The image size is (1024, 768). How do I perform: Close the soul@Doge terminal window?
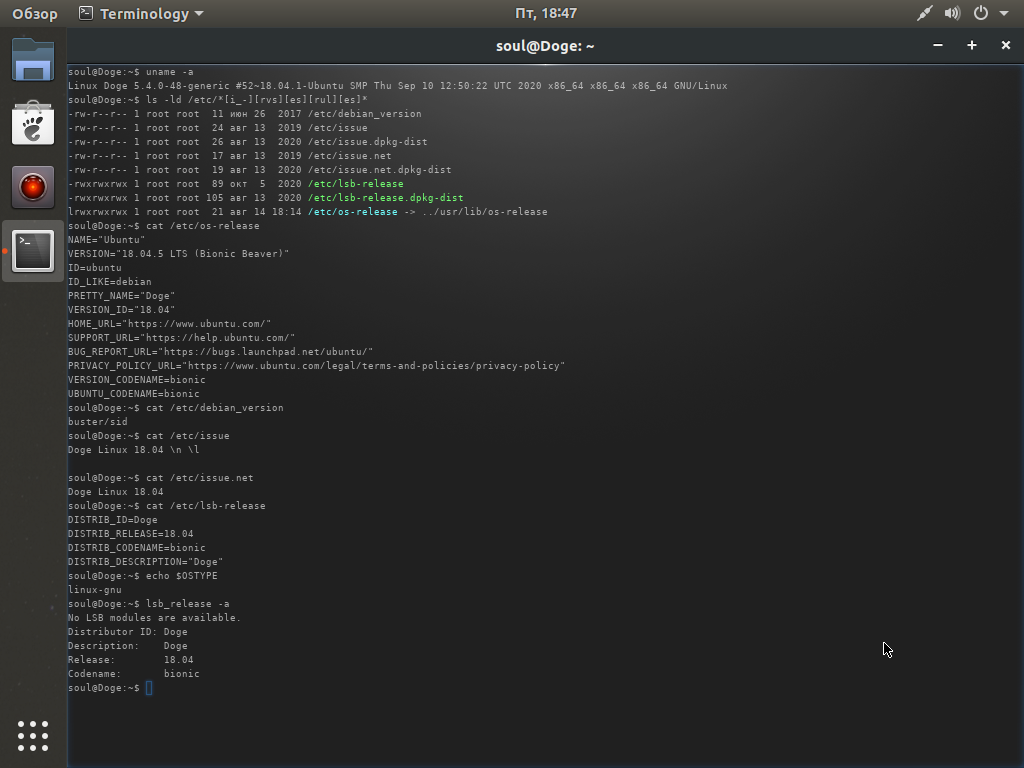click(1006, 45)
